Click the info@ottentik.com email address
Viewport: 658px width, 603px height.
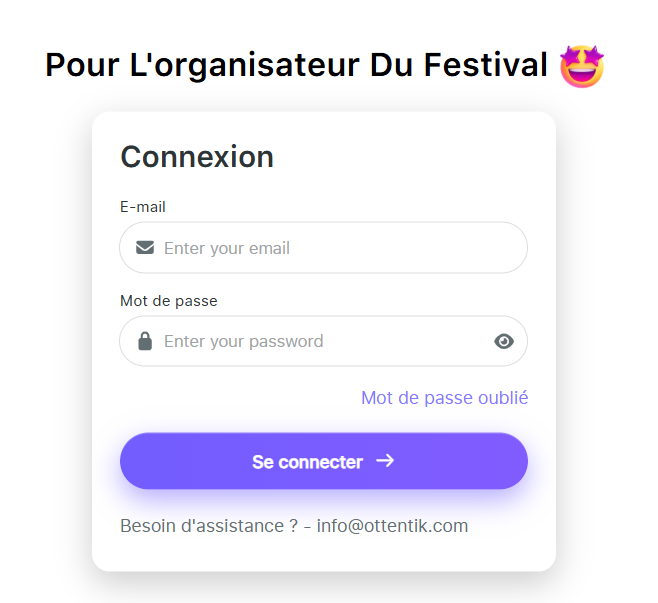pos(392,526)
